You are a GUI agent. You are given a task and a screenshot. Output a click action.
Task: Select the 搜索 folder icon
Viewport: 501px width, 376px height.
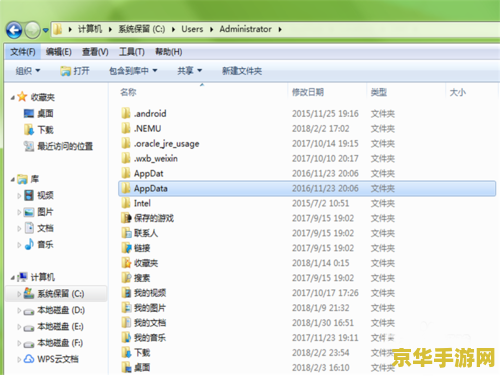click(126, 278)
